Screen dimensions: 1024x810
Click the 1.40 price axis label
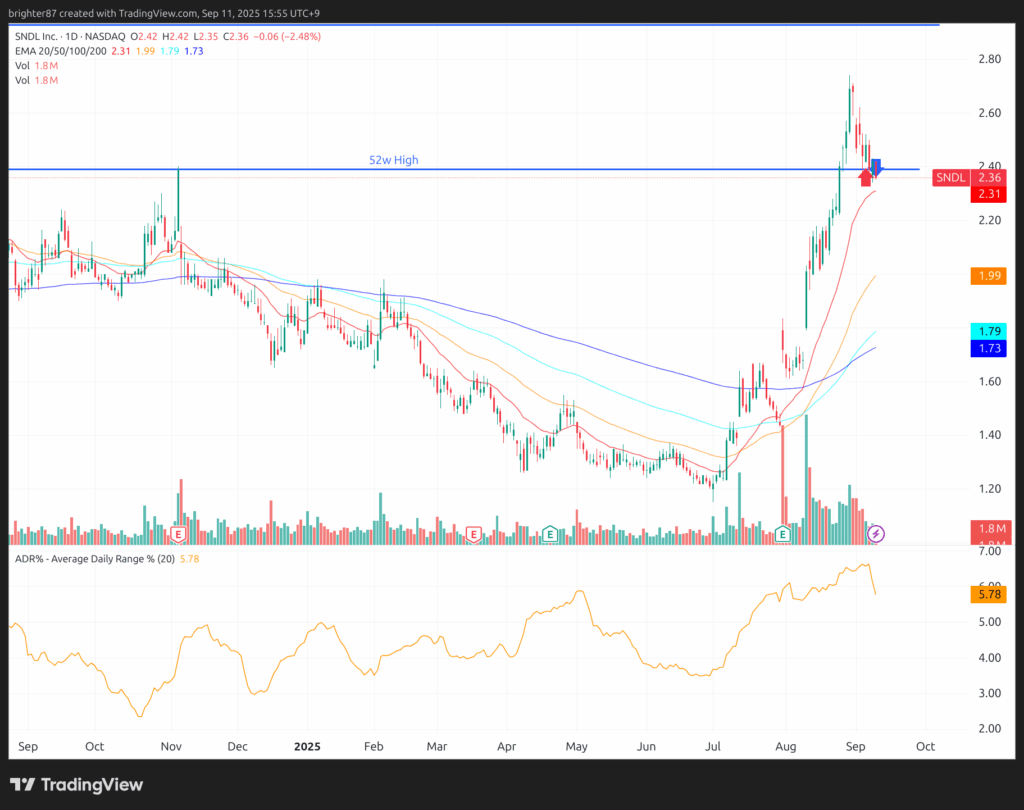point(989,435)
